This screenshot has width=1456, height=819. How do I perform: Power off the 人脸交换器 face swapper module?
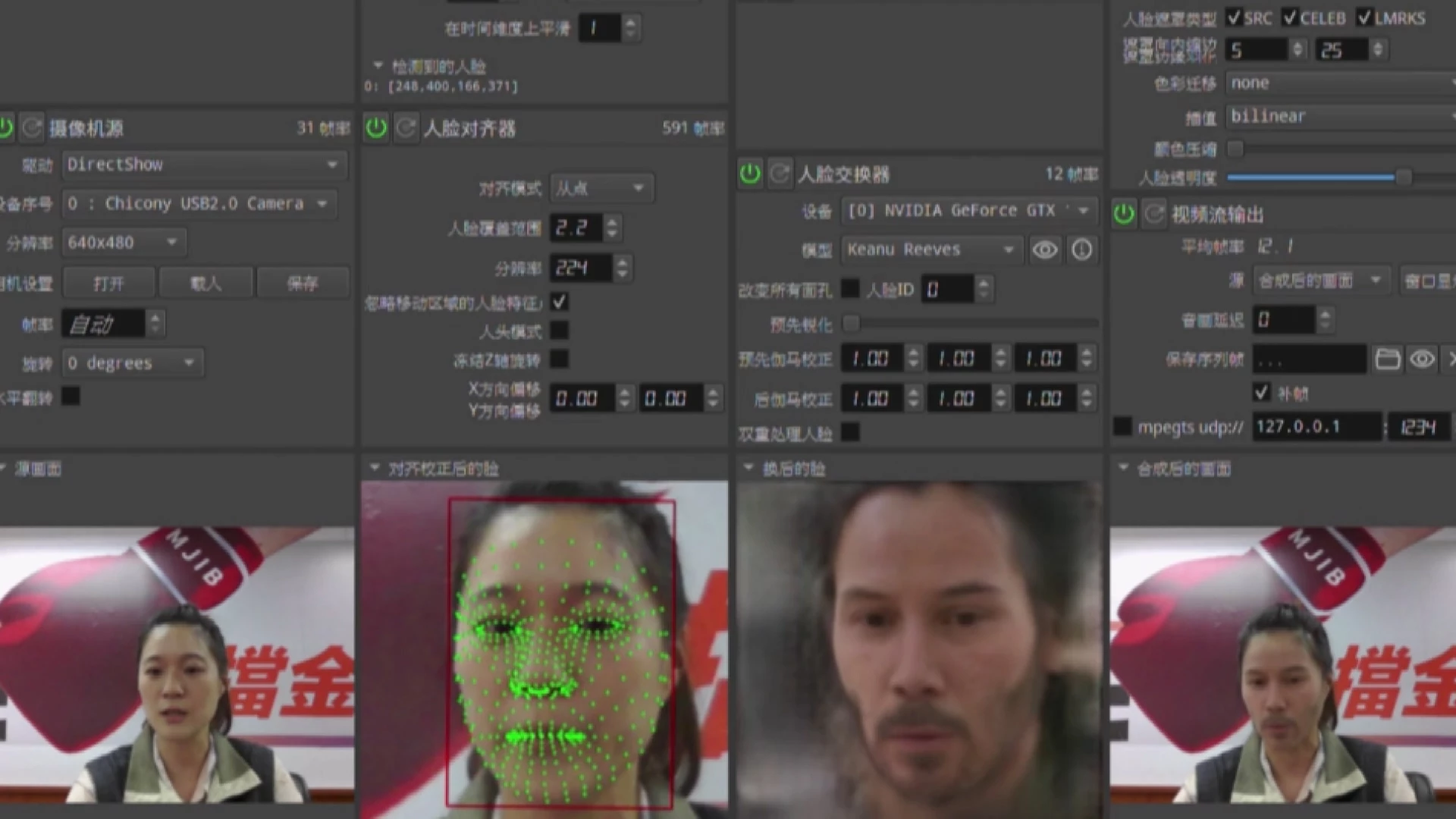[x=750, y=173]
